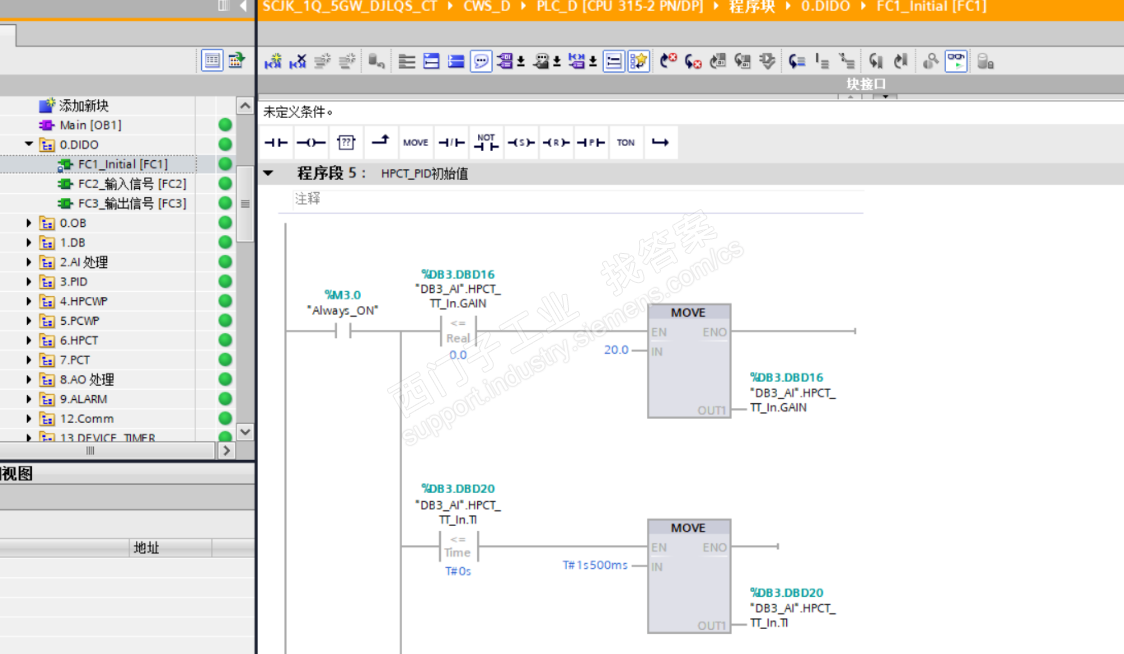The height and width of the screenshot is (654, 1124).
Task: Insert Set coil from favorites
Action: (x=521, y=143)
